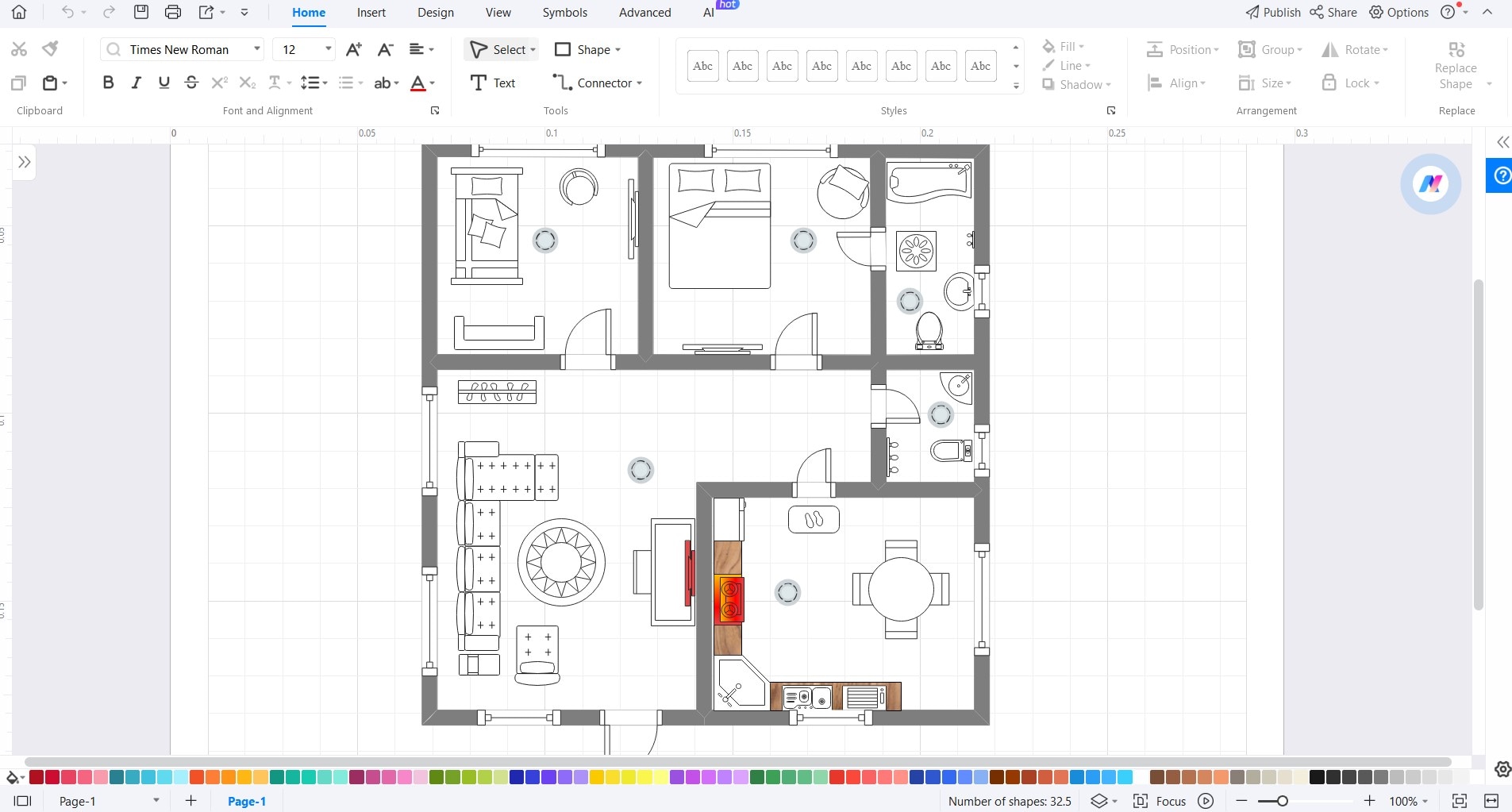The height and width of the screenshot is (812, 1512).
Task: Expand the left panel with double chevron
Action: click(25, 162)
